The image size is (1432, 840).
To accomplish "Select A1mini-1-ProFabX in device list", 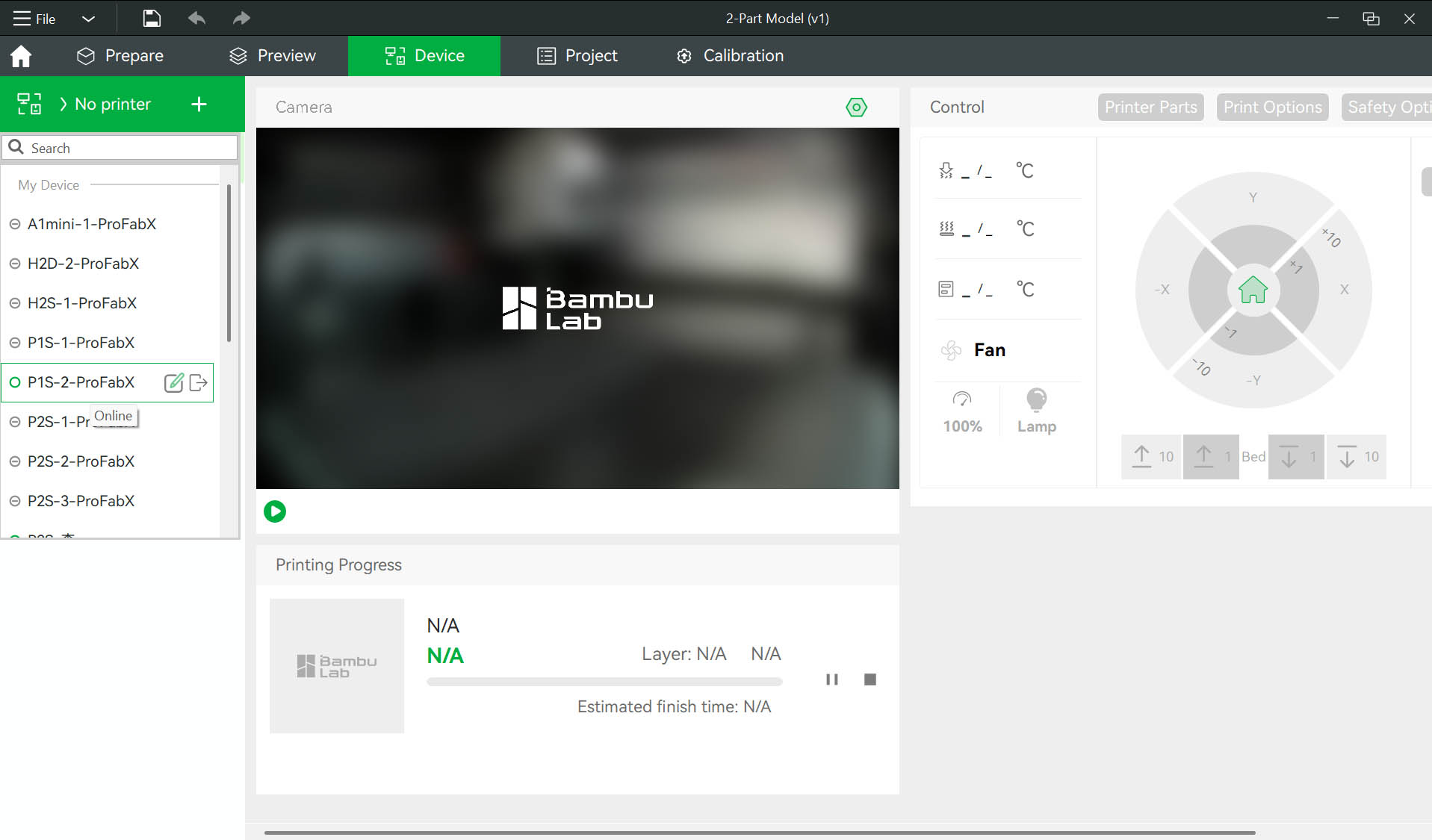I will click(108, 224).
